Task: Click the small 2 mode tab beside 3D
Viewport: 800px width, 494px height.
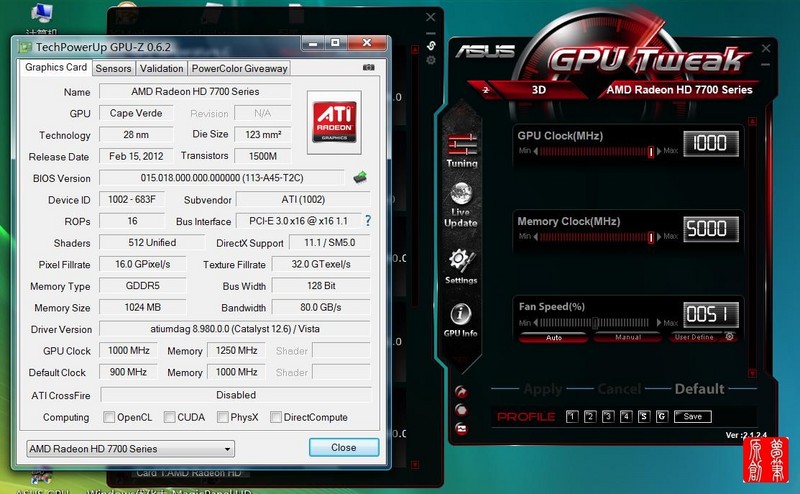Action: tap(486, 90)
